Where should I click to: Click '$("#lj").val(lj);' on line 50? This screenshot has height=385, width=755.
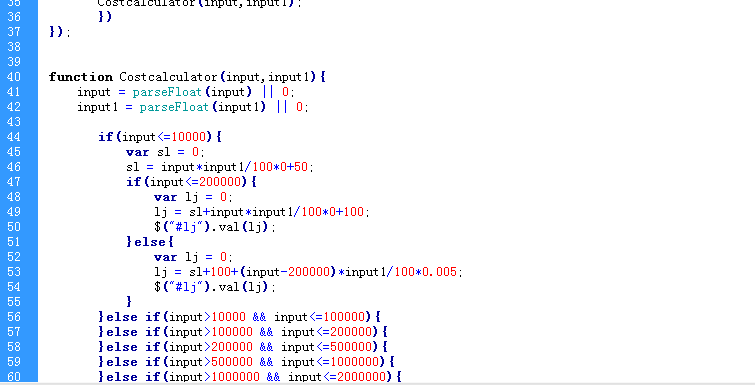tap(215, 227)
